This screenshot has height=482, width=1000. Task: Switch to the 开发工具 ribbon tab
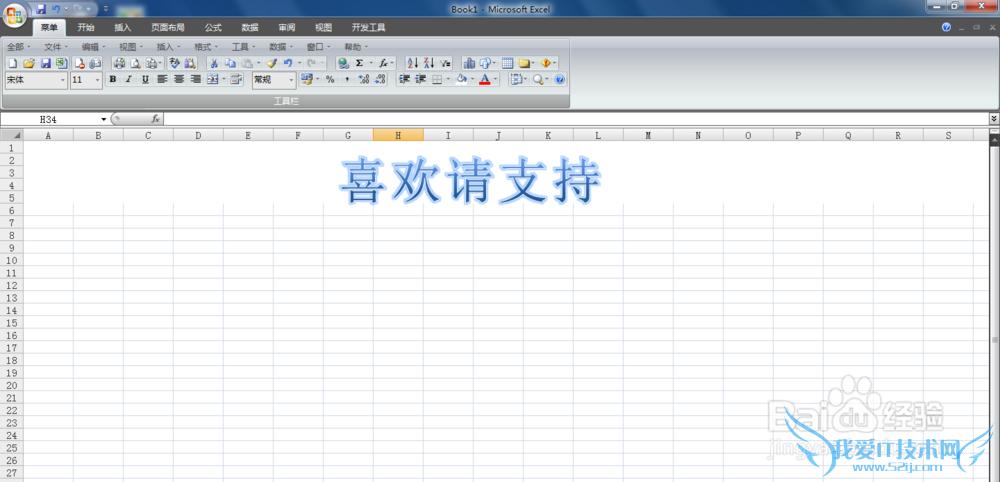(369, 27)
